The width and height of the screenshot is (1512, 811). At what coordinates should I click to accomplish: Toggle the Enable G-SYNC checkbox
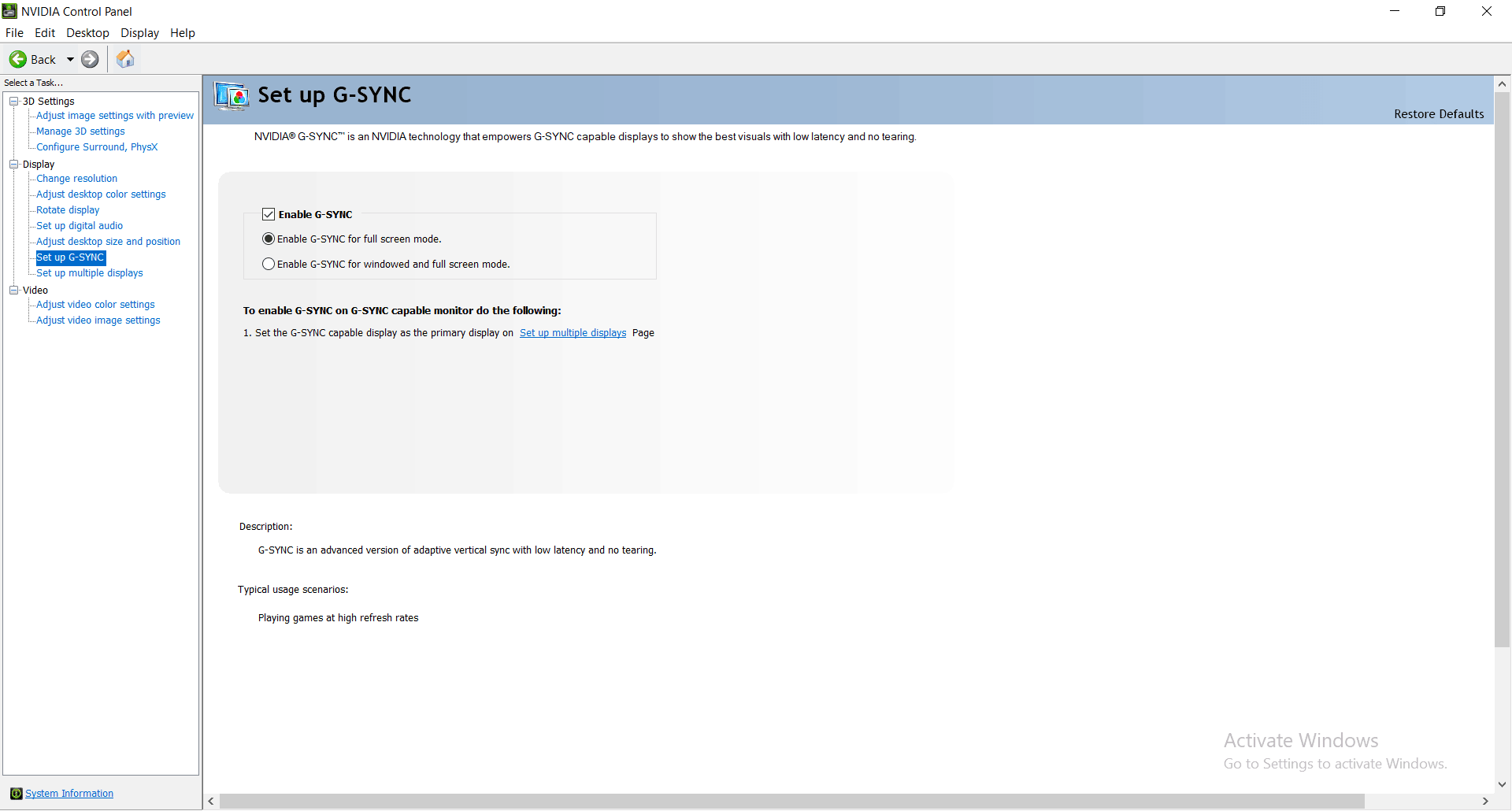pyautogui.click(x=269, y=214)
